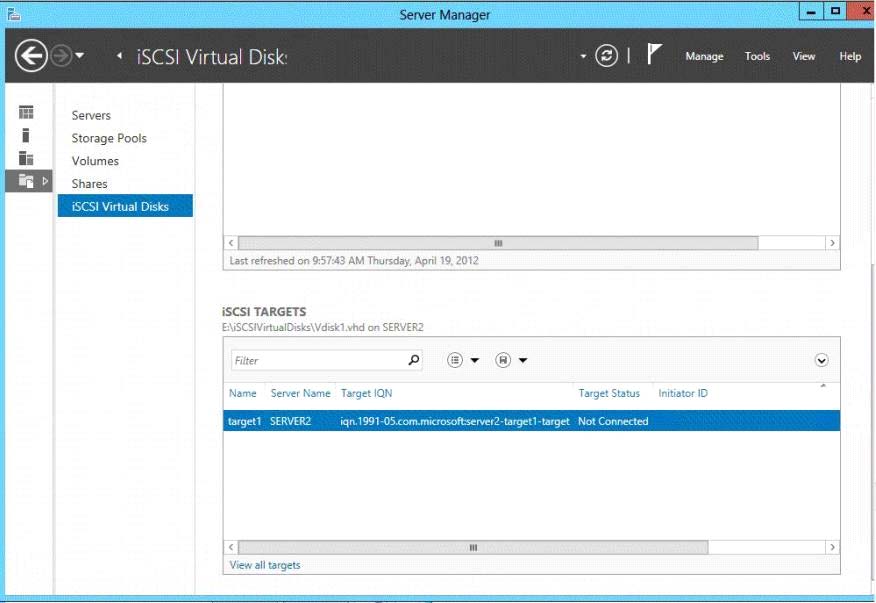Open navigation history dropdown beside forward arrow
Viewport: 876px width, 603px height.
coord(79,55)
